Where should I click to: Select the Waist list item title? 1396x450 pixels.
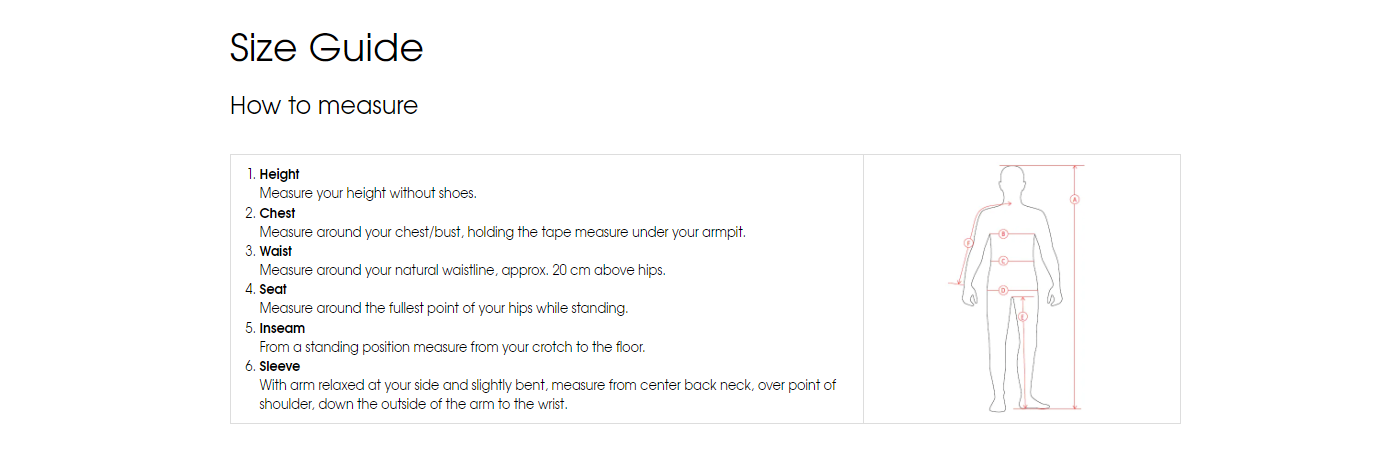pyautogui.click(x=277, y=251)
